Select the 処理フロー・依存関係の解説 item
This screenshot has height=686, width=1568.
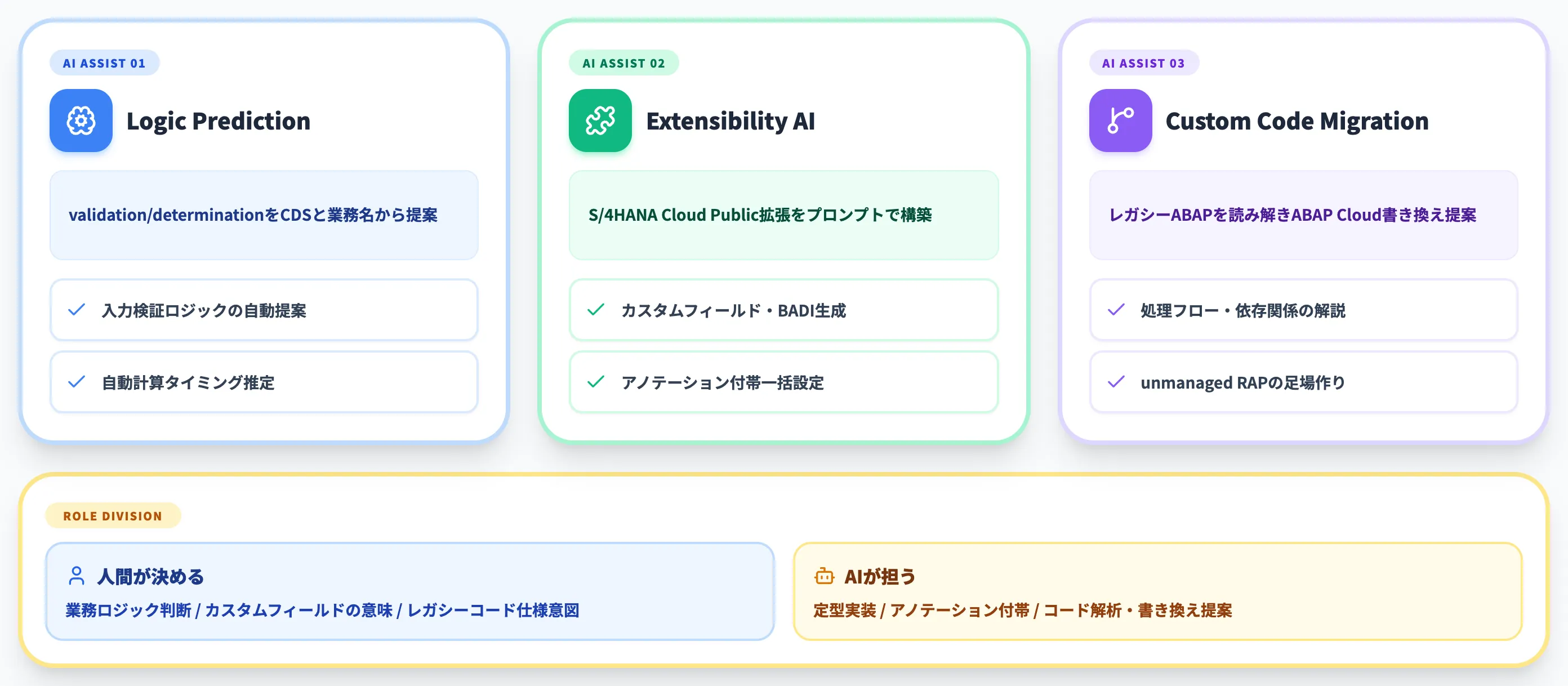coord(1304,310)
